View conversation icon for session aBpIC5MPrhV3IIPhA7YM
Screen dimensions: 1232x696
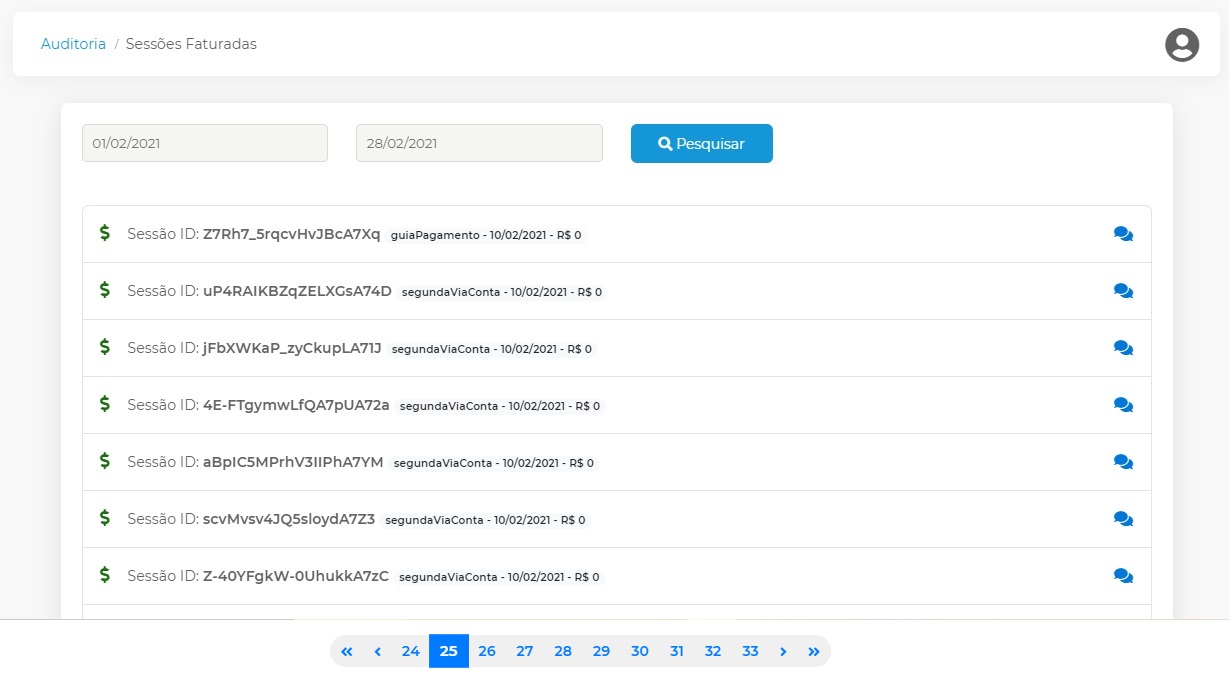point(1123,462)
